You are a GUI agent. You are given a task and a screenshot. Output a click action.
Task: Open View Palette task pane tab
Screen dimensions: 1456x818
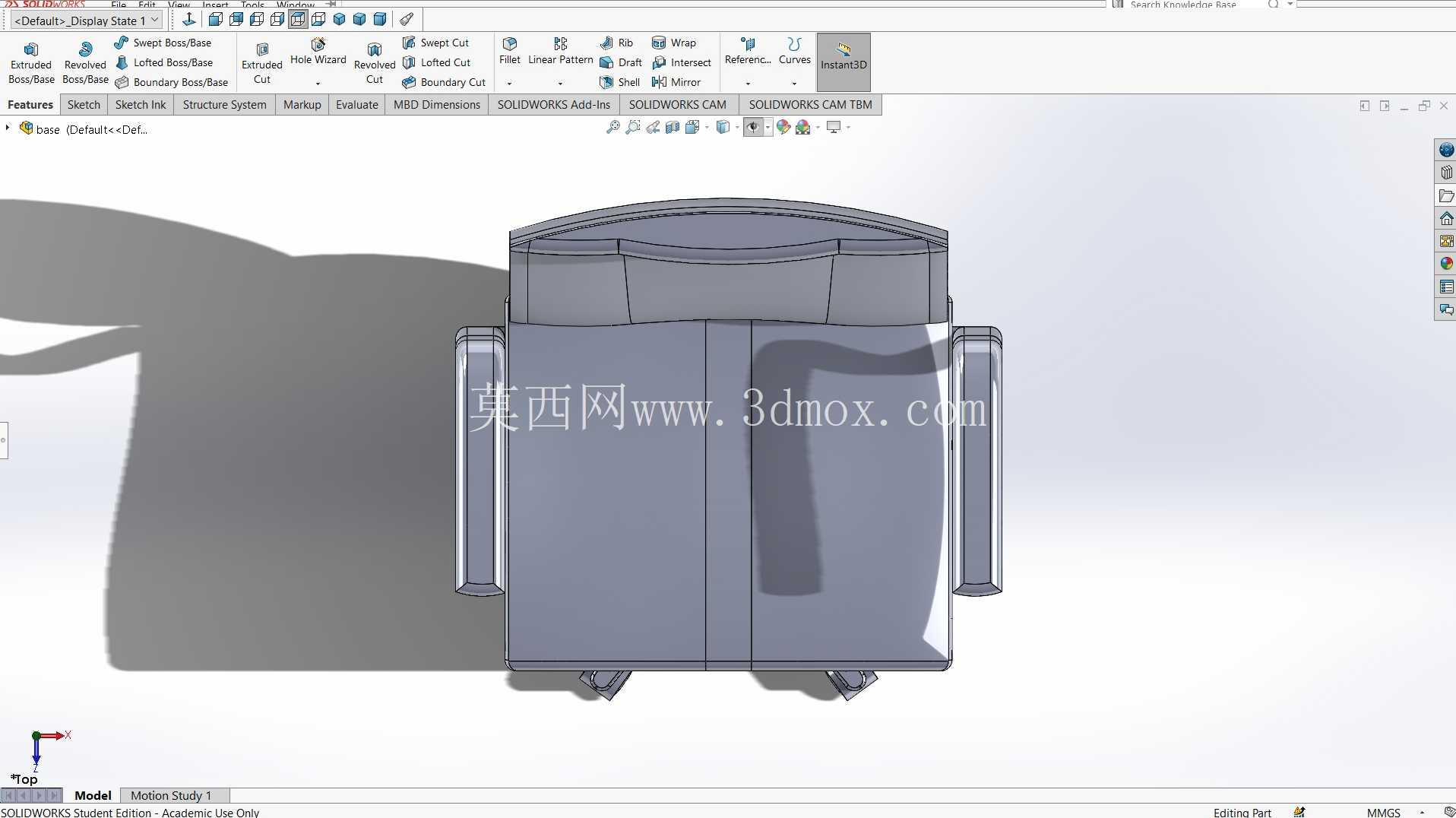[x=1446, y=241]
